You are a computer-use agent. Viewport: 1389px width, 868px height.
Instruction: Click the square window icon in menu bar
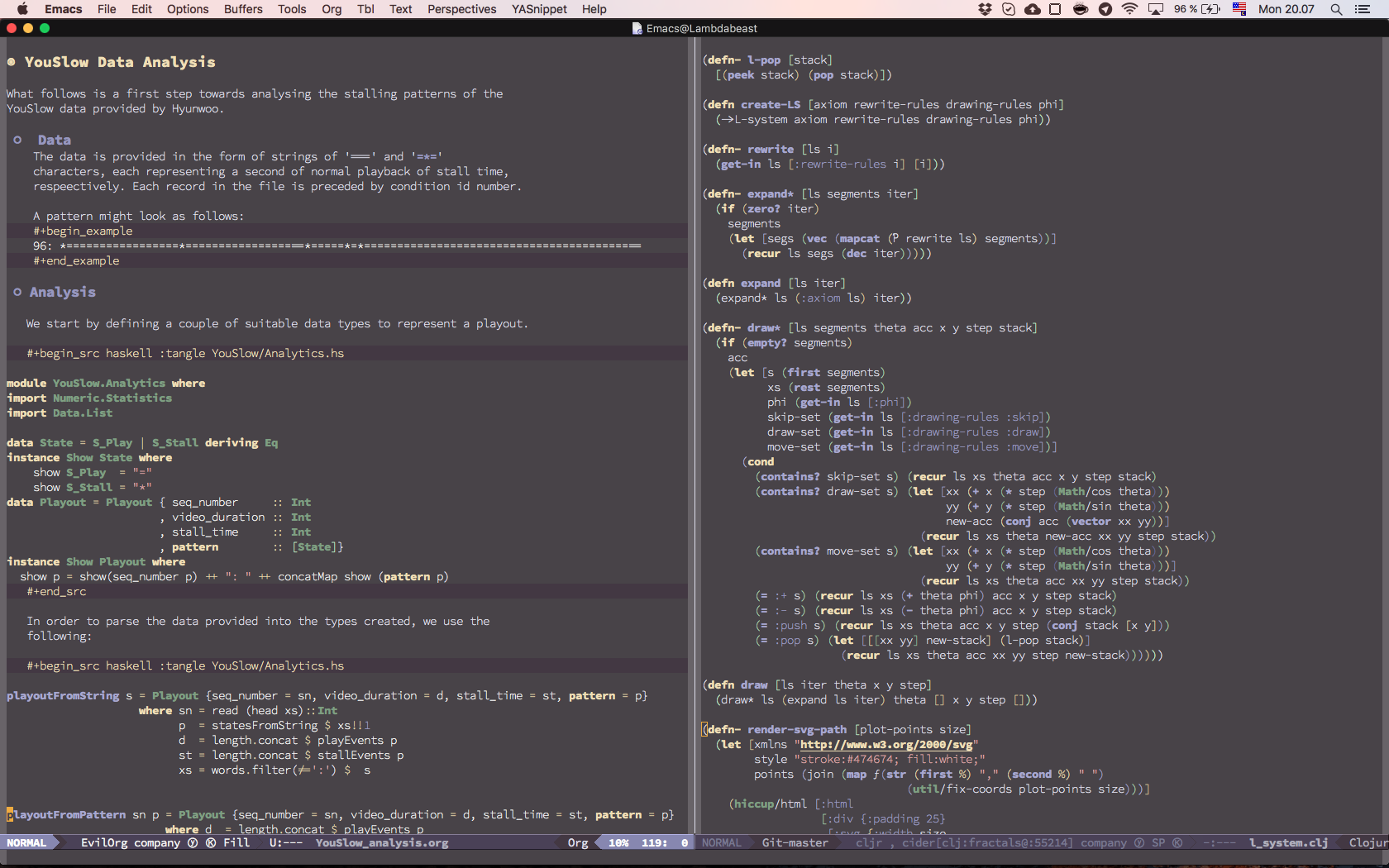coord(1056,9)
